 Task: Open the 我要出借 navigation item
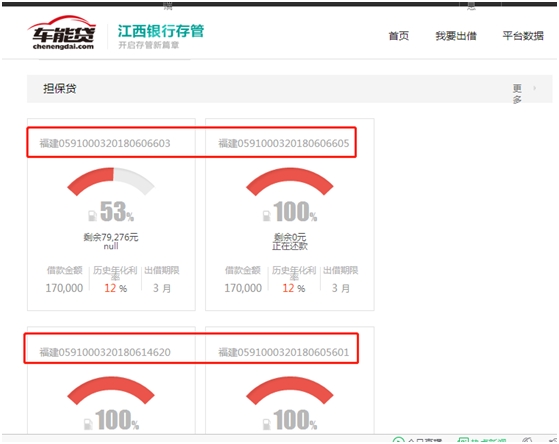[x=456, y=36]
